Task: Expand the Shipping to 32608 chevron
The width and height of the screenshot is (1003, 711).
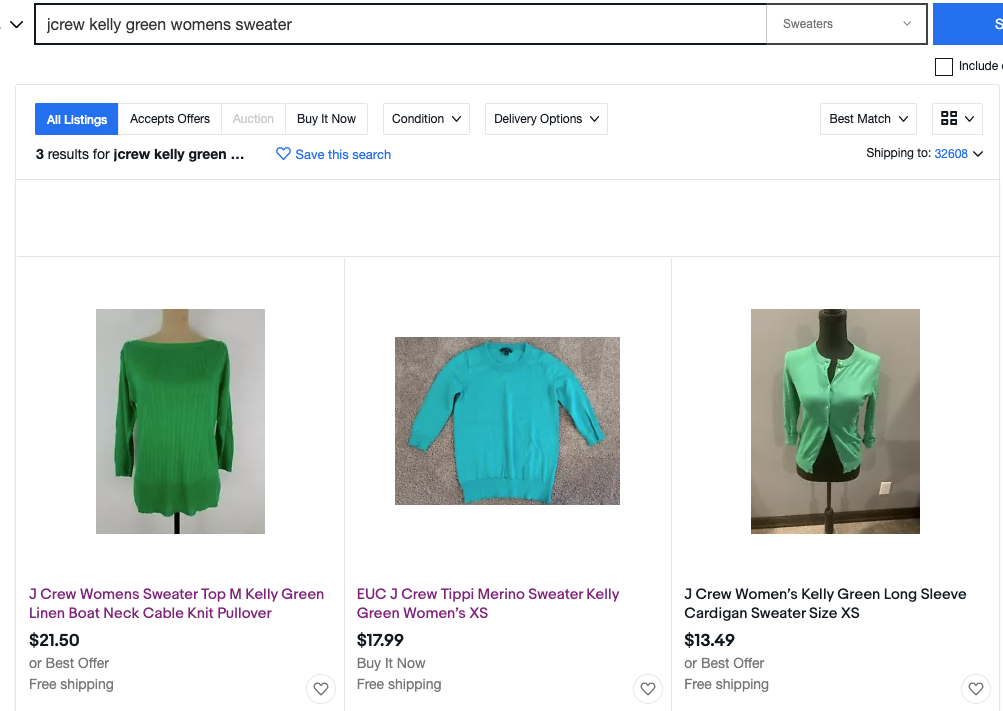Action: 978,154
